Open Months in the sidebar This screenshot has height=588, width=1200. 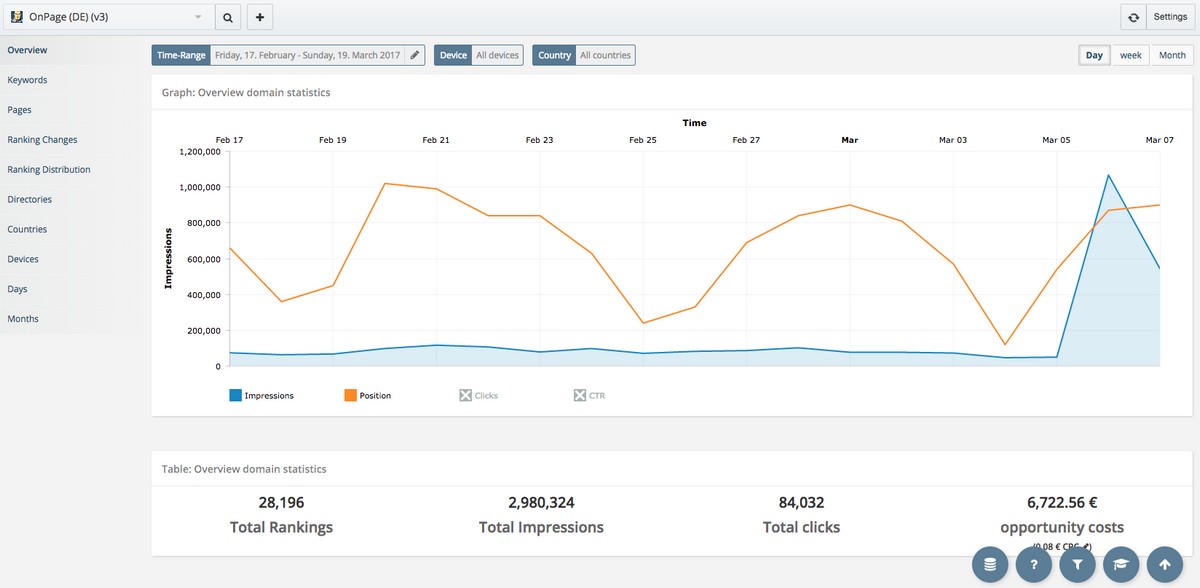point(23,319)
